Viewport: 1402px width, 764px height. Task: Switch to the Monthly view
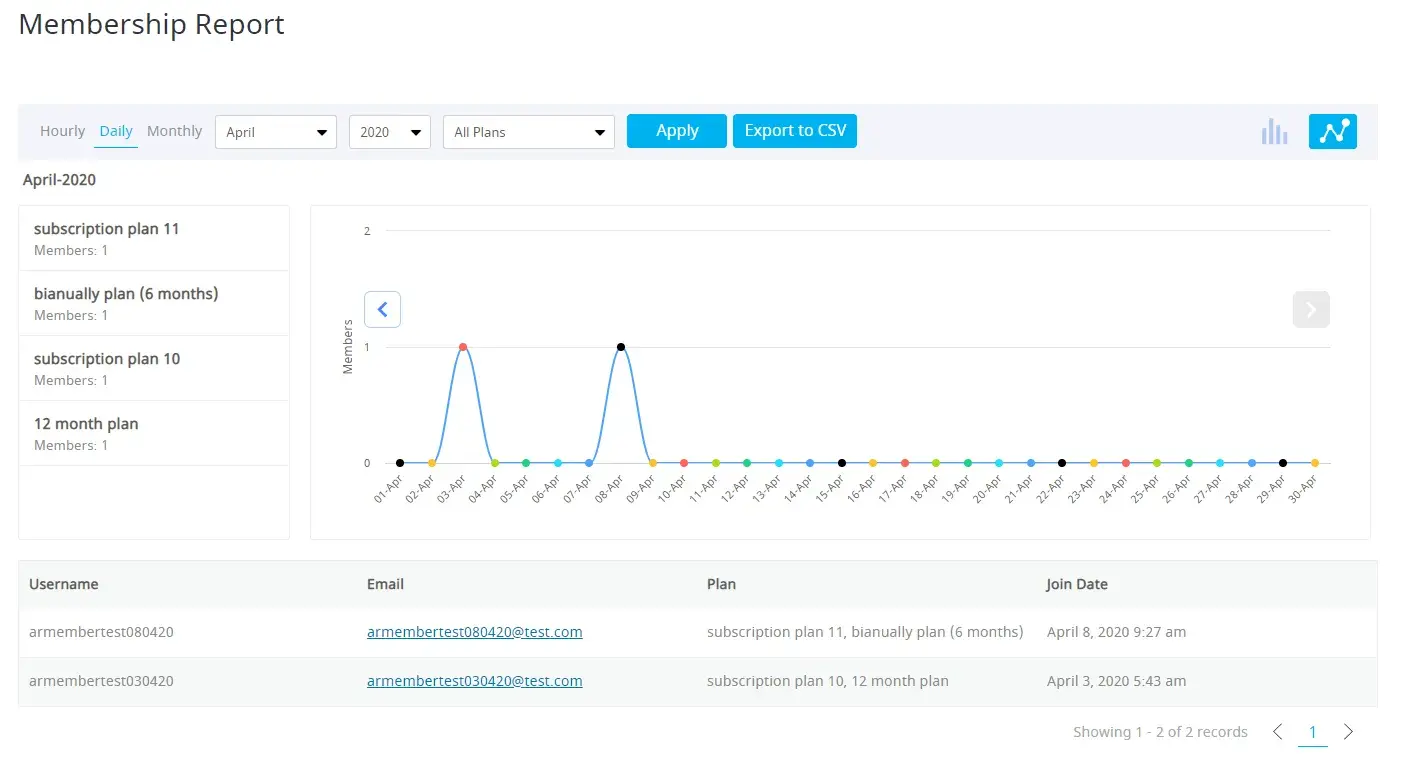click(174, 131)
